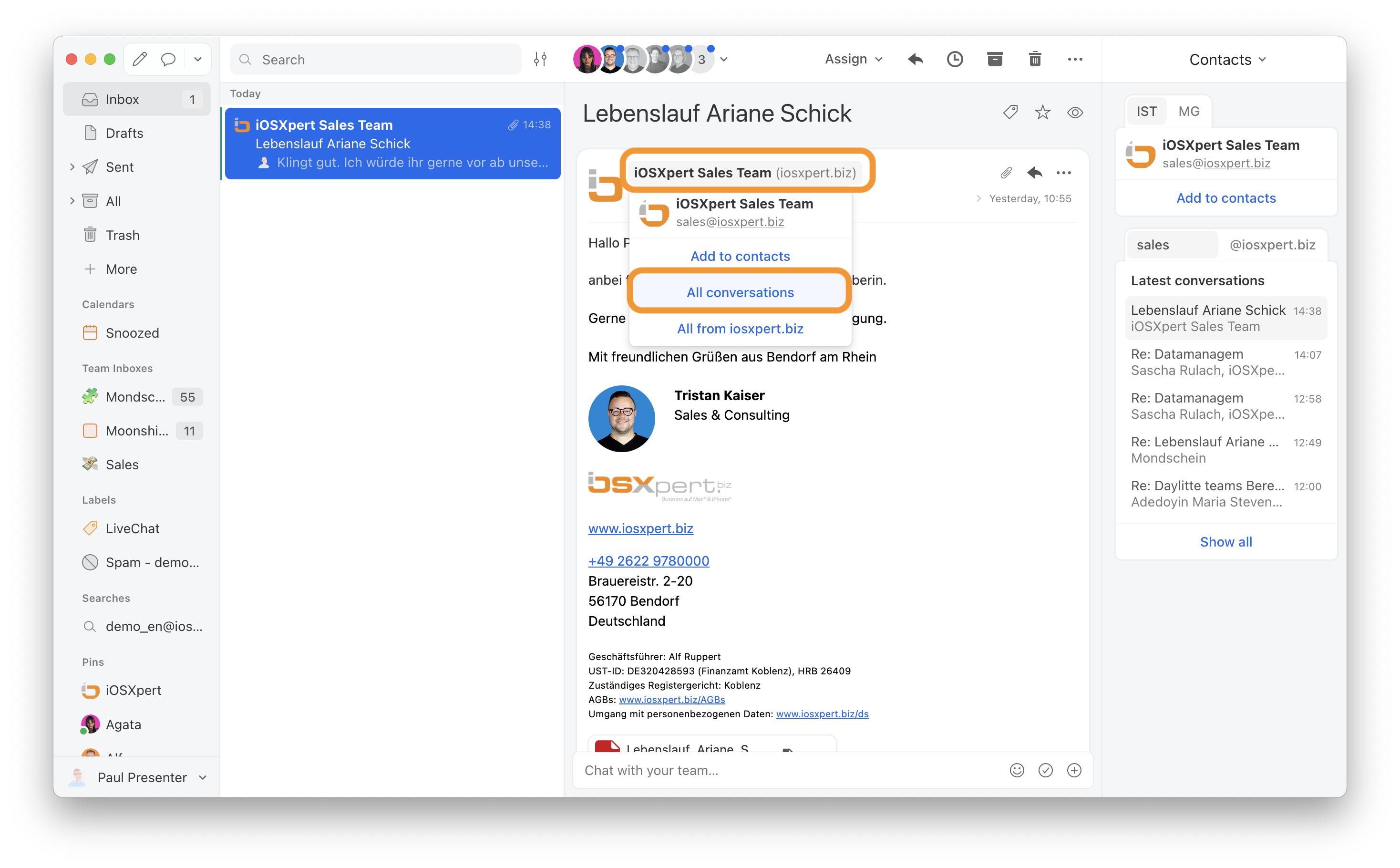Click Tristan Kaiser's signature photo
This screenshot has height=868, width=1400.
click(x=621, y=419)
